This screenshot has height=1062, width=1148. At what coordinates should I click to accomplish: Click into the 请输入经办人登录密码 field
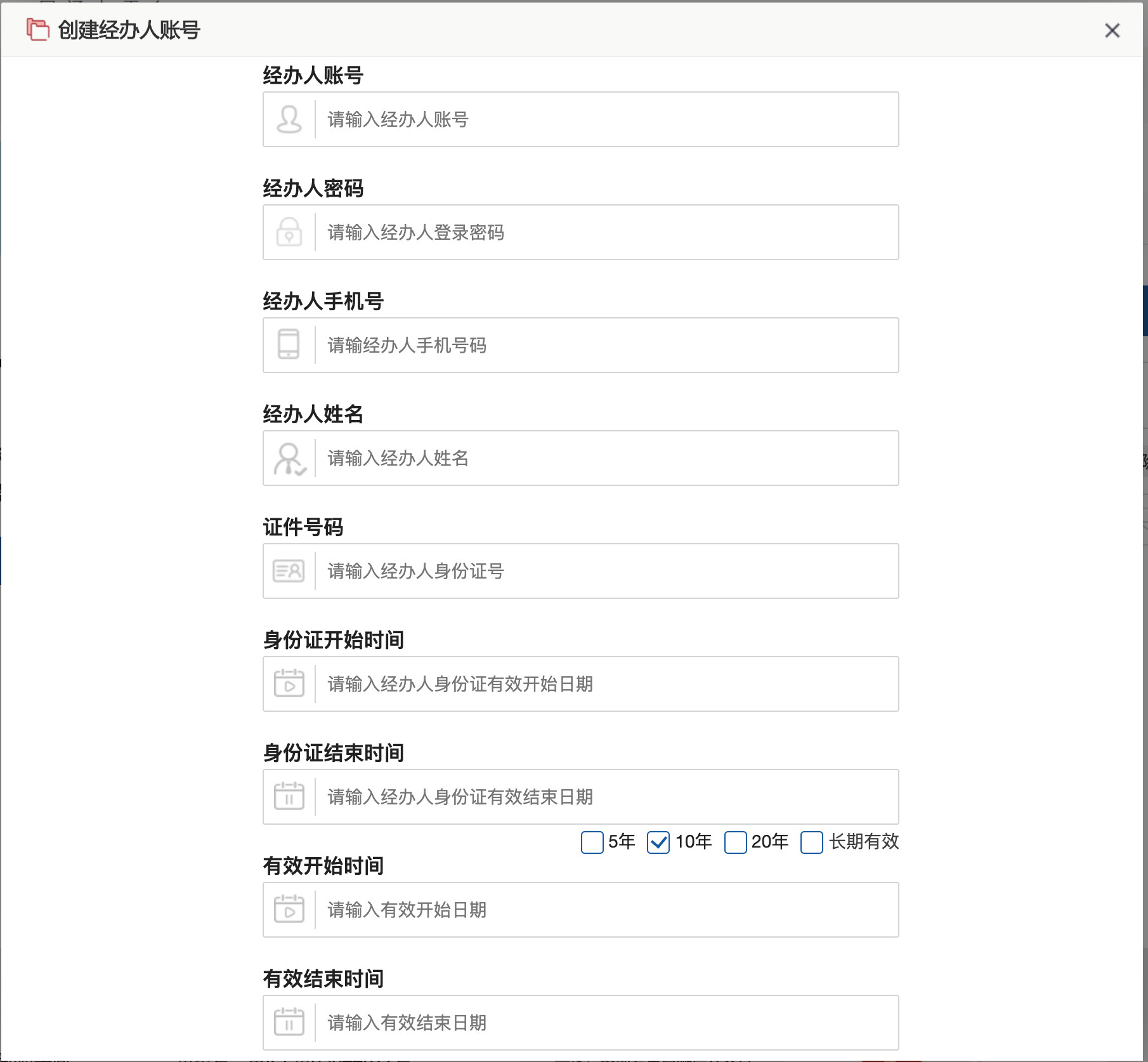(x=606, y=232)
